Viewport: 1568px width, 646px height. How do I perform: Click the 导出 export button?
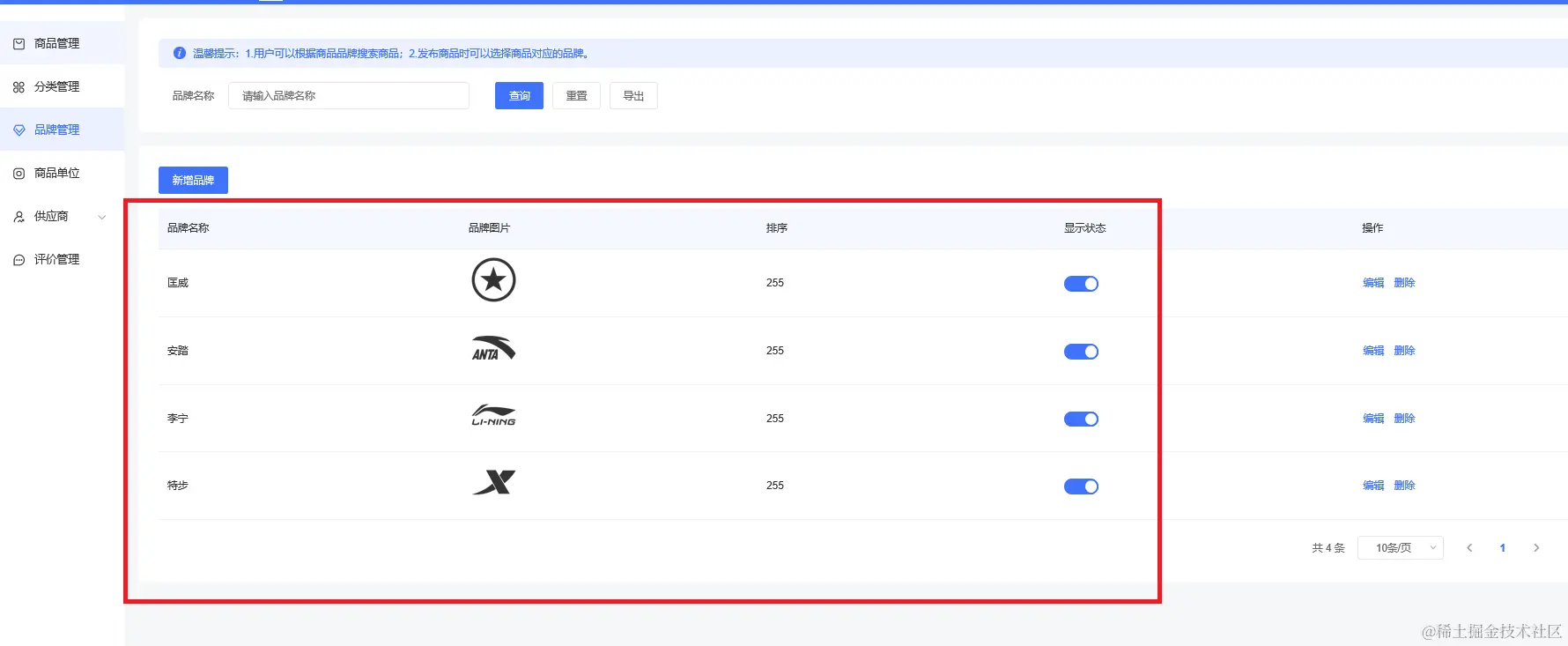[633, 95]
